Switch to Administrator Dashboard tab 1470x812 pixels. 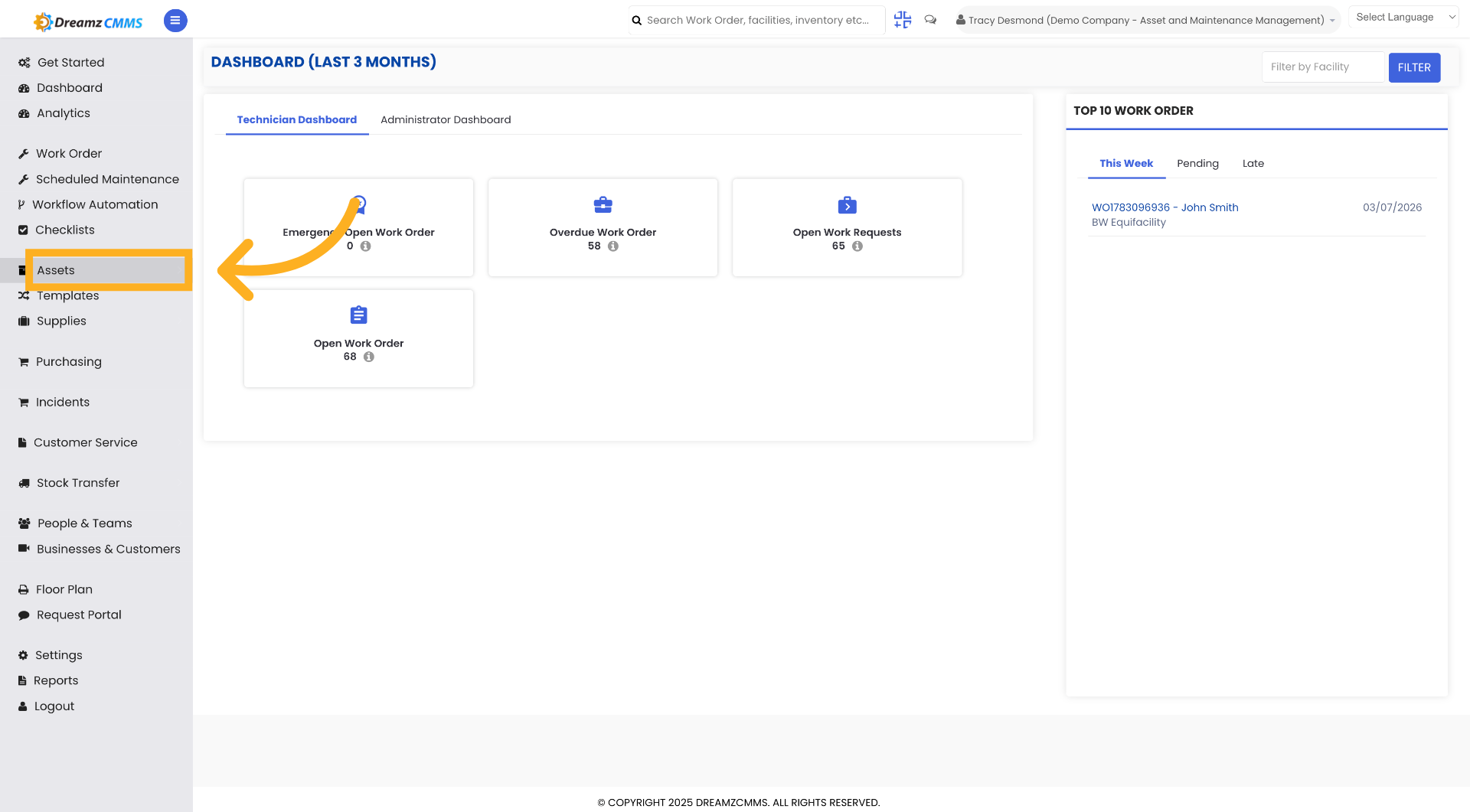click(446, 119)
